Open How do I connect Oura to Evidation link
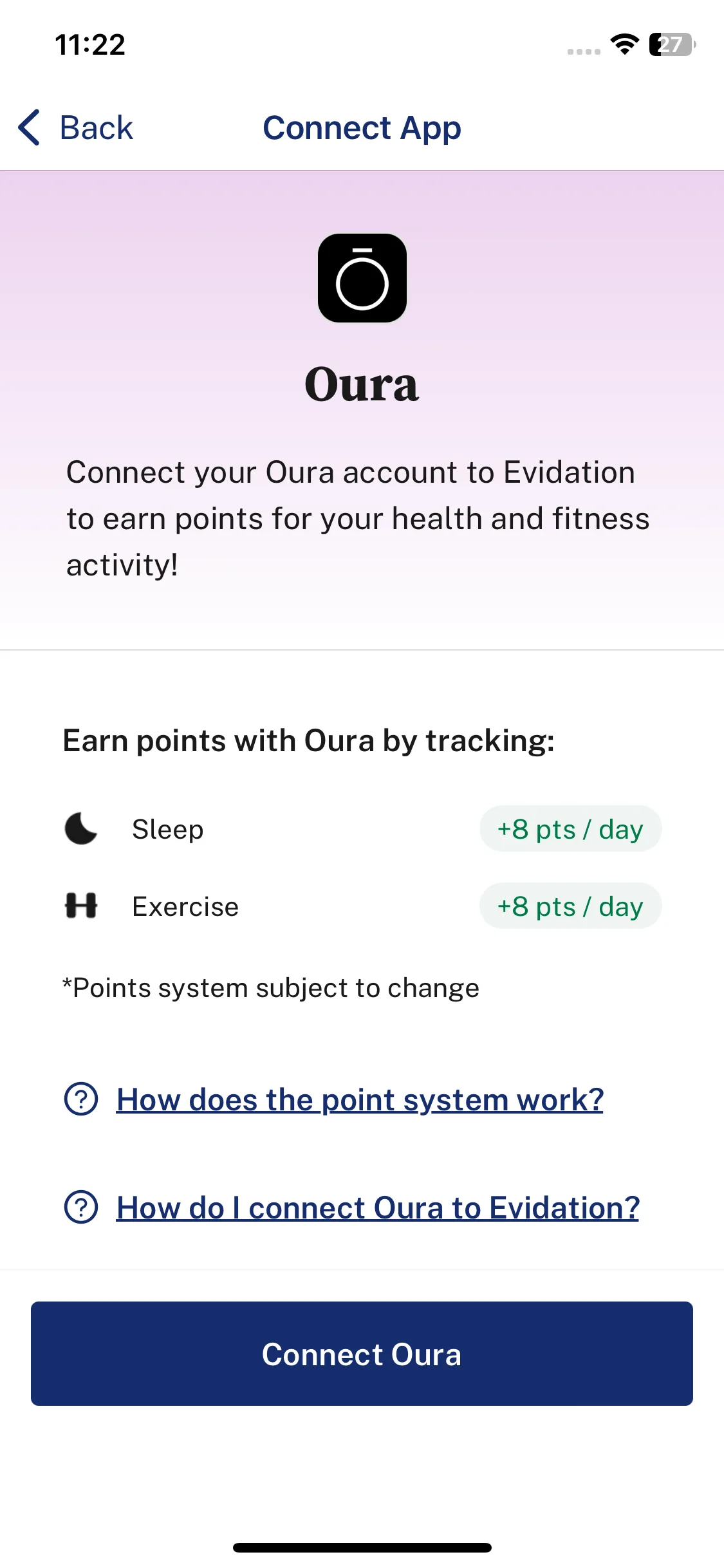 click(378, 1208)
